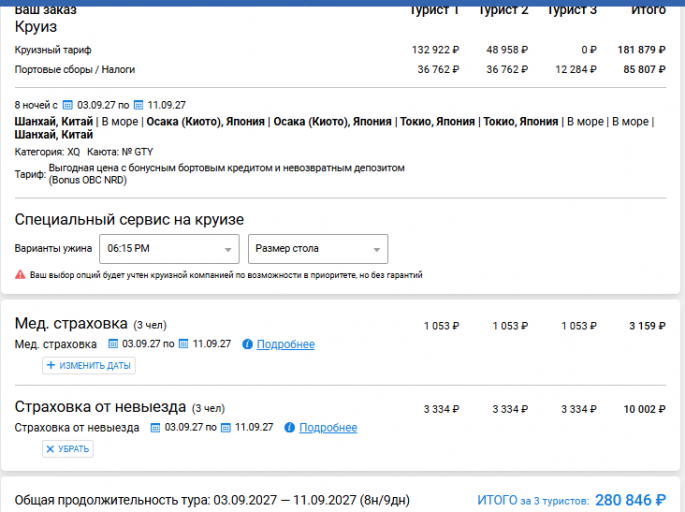The height and width of the screenshot is (512, 685).
Task: Click the cruise tariff total 181 879 ₽
Action: coord(641,50)
